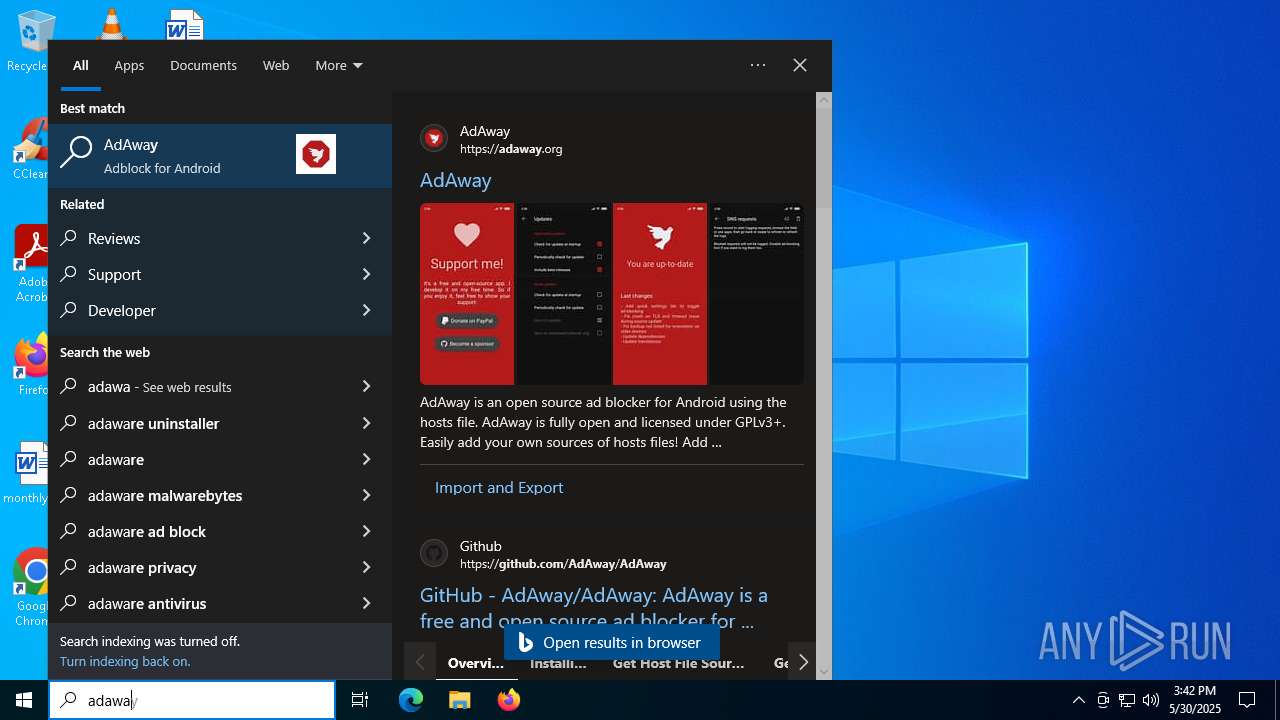Select the AdAway best match result
1280x720 pixels.
(x=220, y=155)
